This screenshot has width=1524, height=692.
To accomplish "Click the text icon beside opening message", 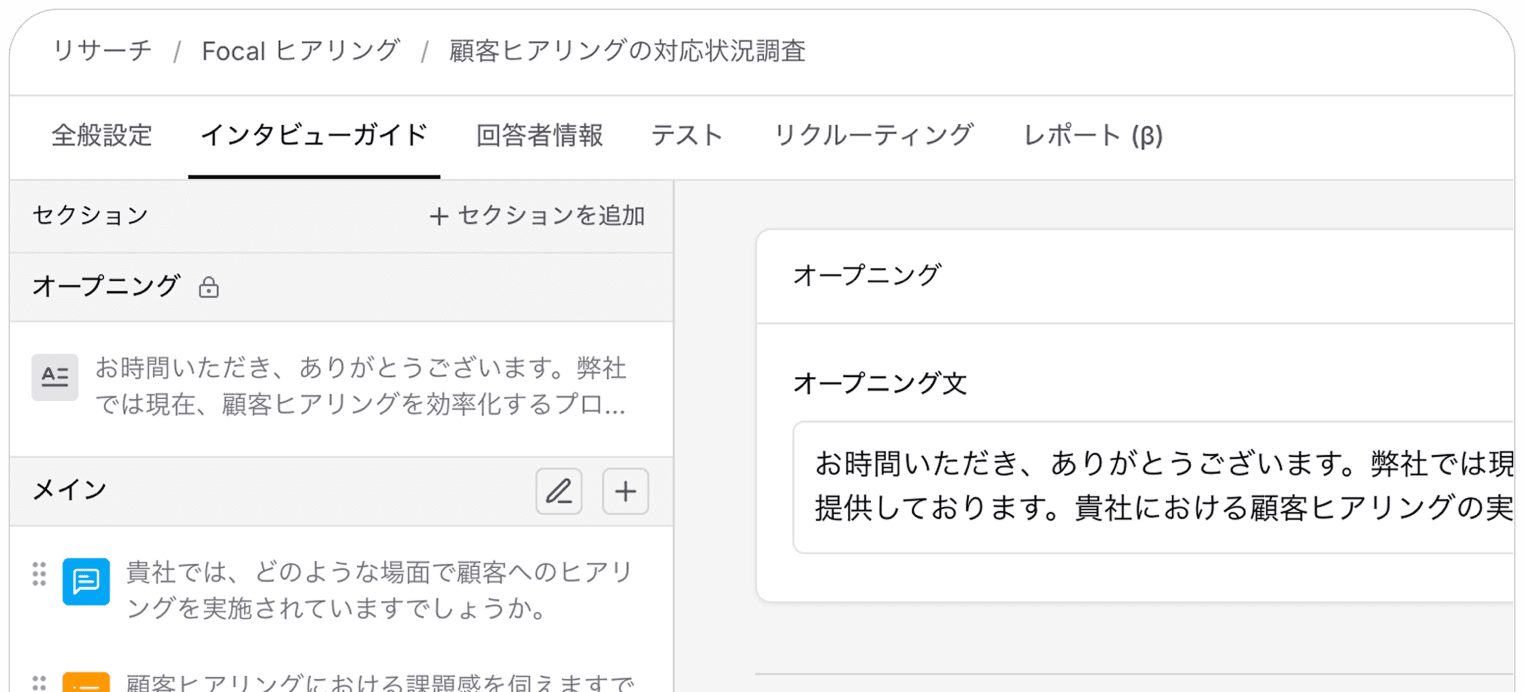I will [x=55, y=377].
